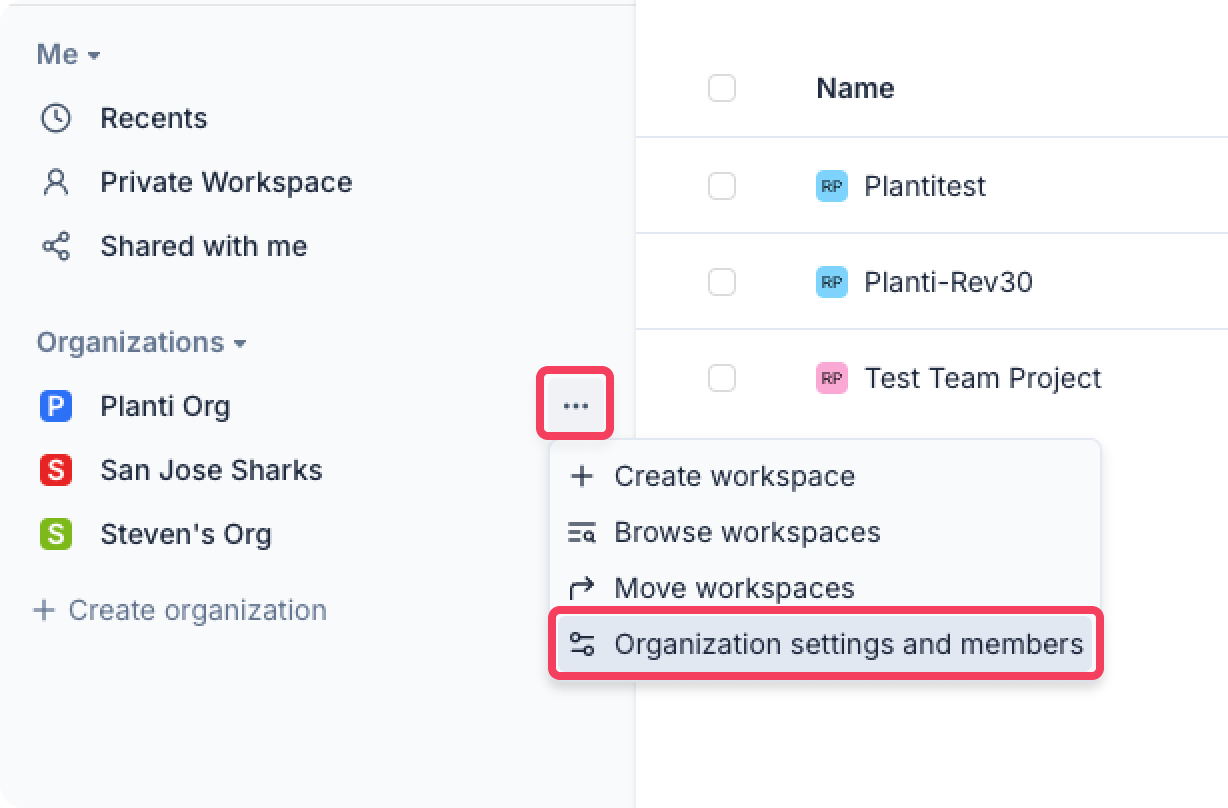This screenshot has height=808, width=1228.
Task: Select Browse workspaces menu item
Action: [747, 532]
